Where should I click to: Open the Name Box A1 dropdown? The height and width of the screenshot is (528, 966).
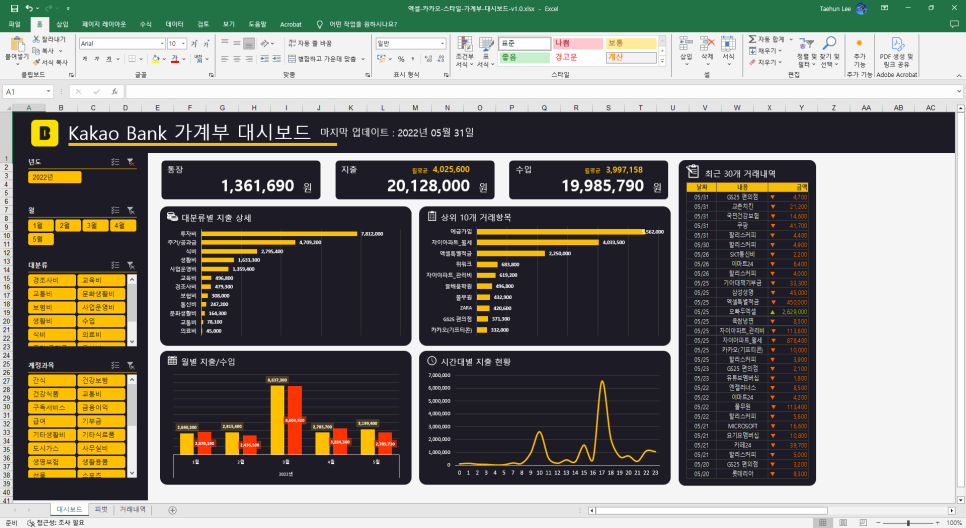(48, 92)
